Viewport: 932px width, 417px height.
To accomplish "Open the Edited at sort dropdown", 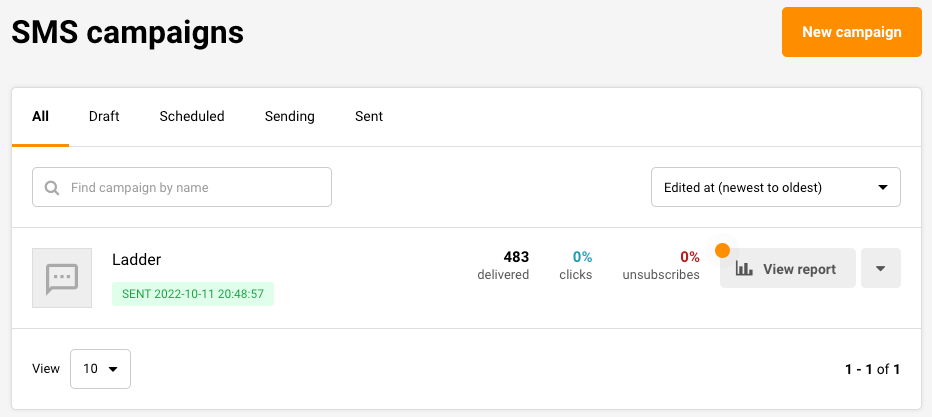I will [x=775, y=187].
